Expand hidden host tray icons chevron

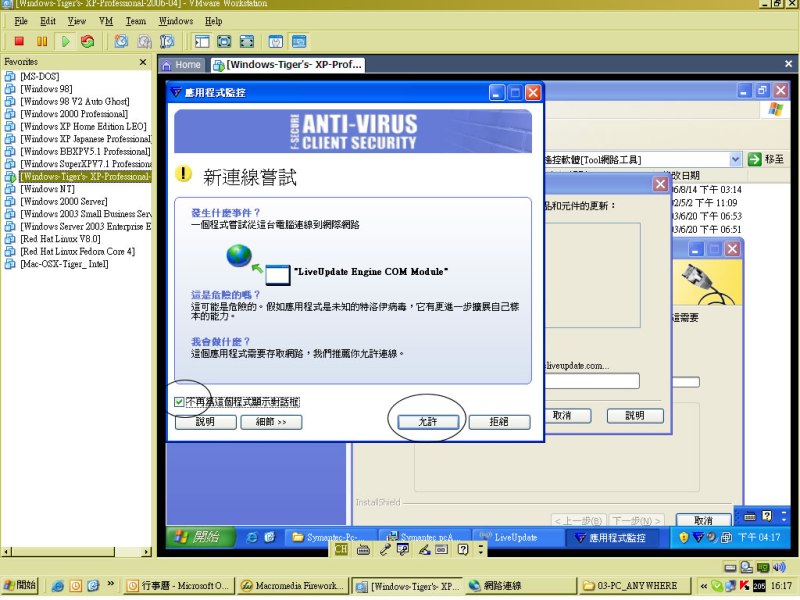pyautogui.click(x=704, y=586)
